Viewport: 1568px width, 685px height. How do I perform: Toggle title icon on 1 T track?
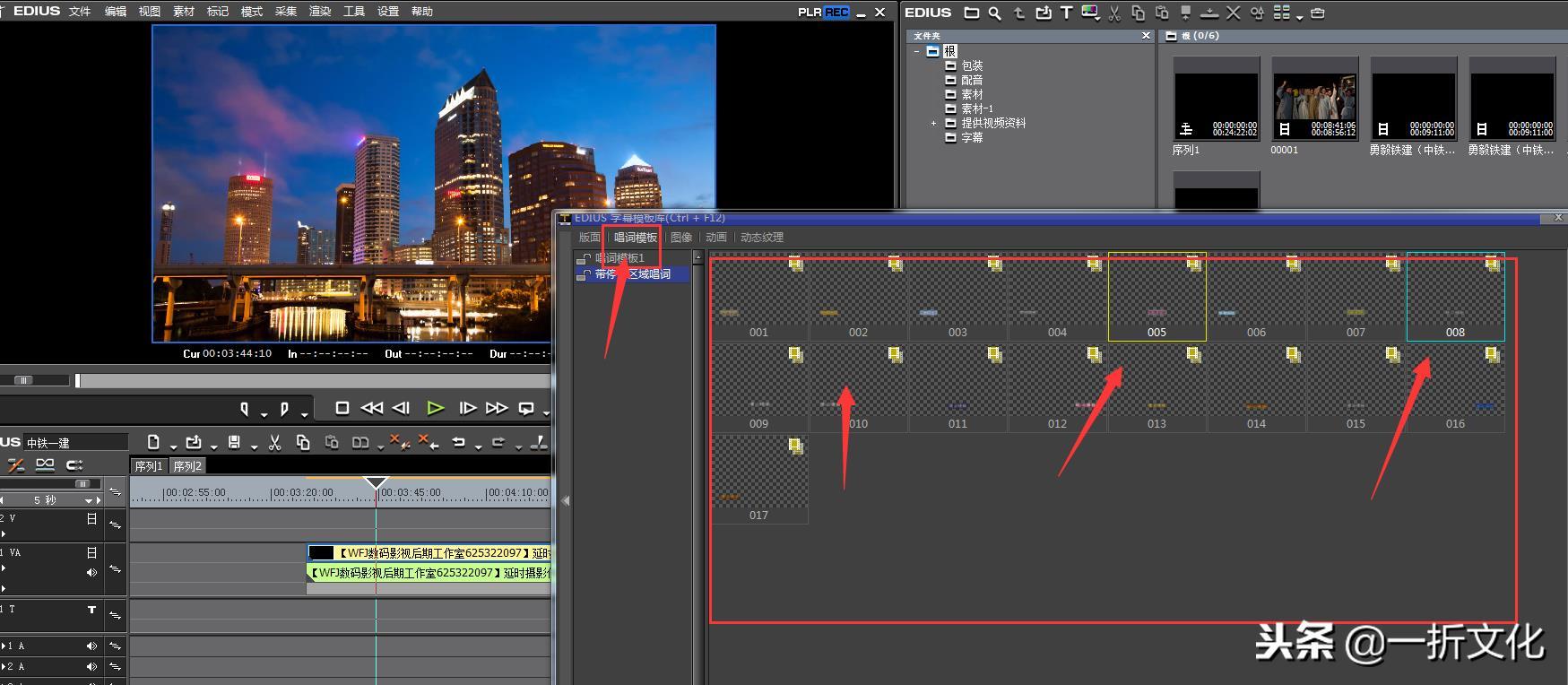tap(91, 610)
